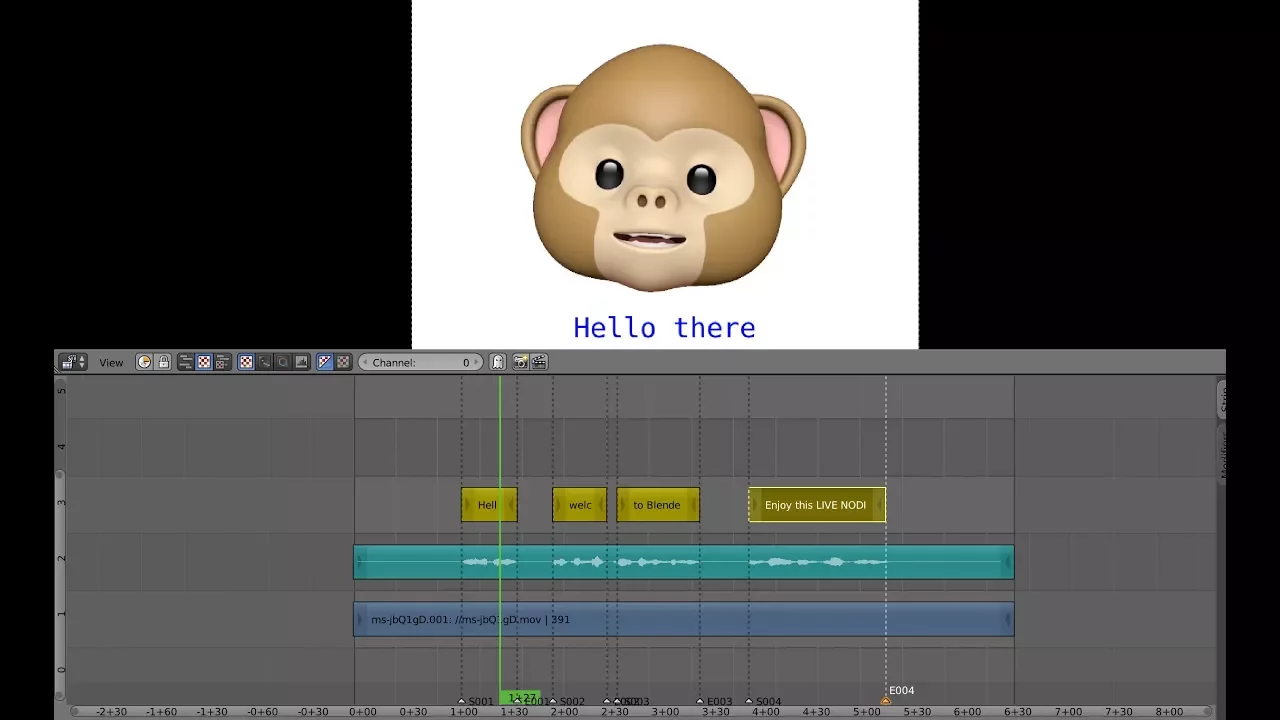Switch to combined Sequencer and Preview view
The image size is (1280, 720).
pos(223,362)
